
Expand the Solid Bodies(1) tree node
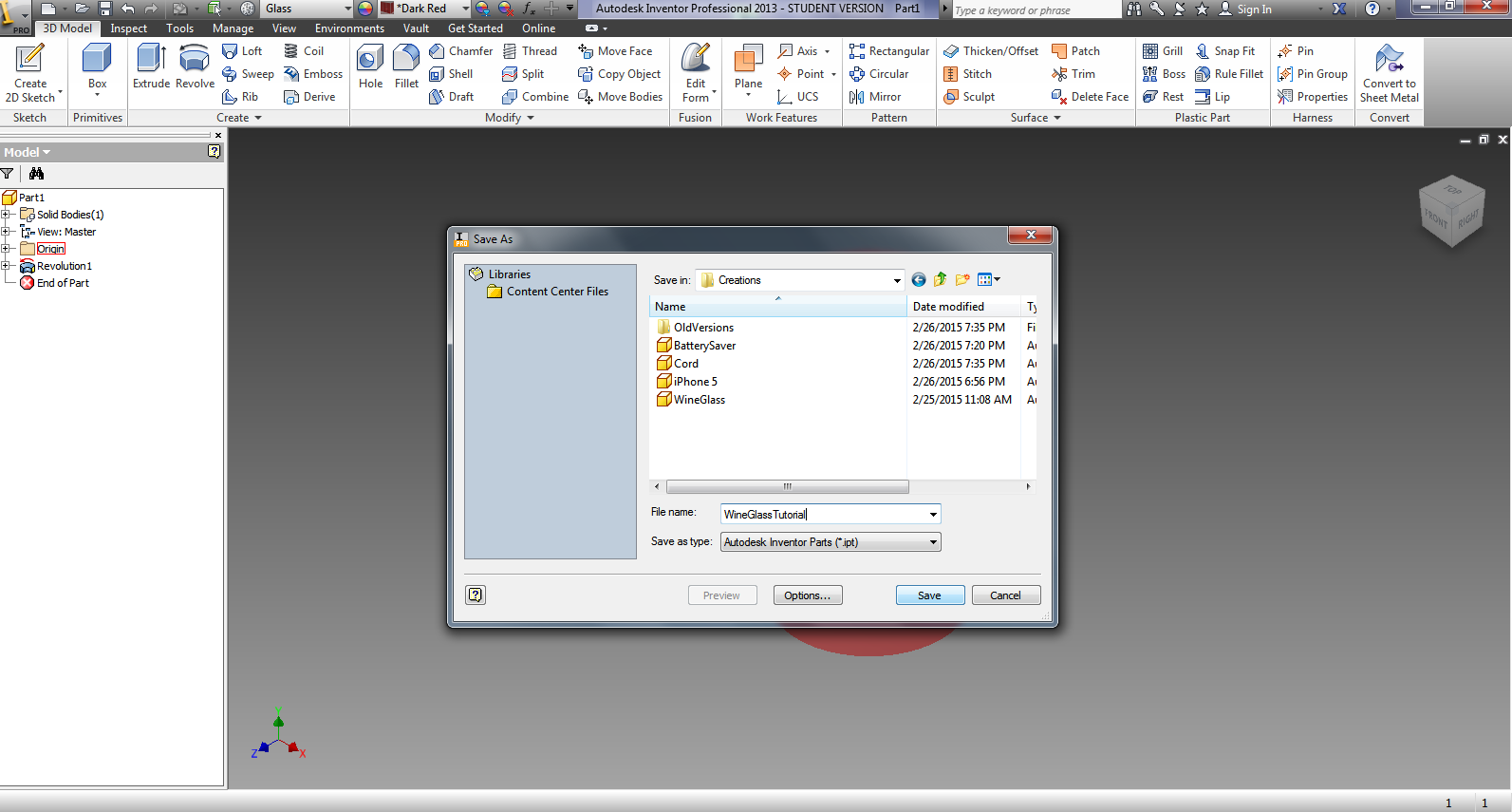tap(6, 215)
